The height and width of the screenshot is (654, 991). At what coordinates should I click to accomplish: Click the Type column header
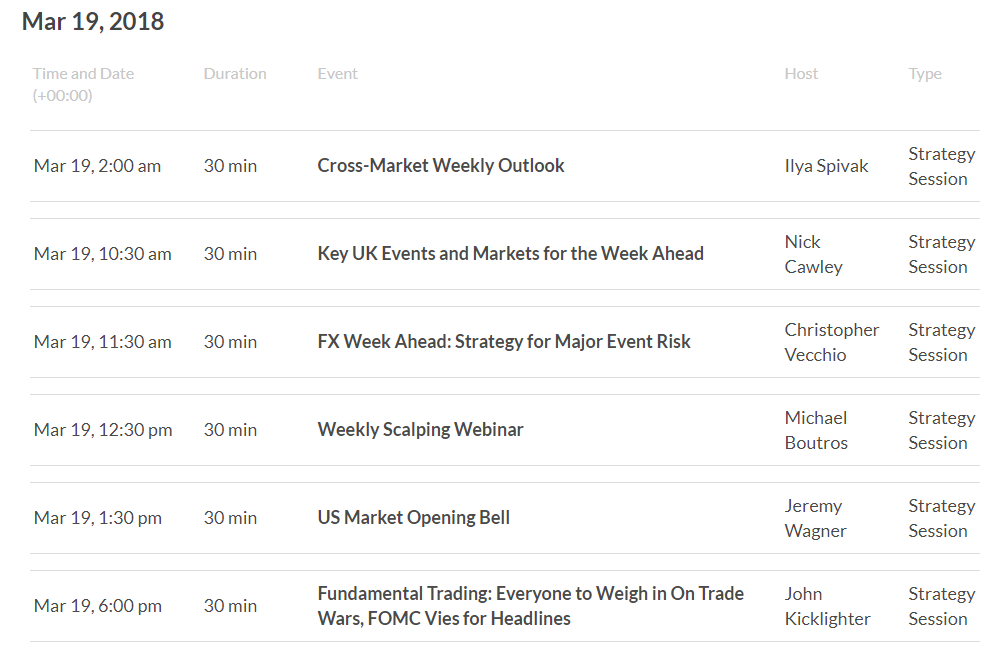click(x=925, y=75)
